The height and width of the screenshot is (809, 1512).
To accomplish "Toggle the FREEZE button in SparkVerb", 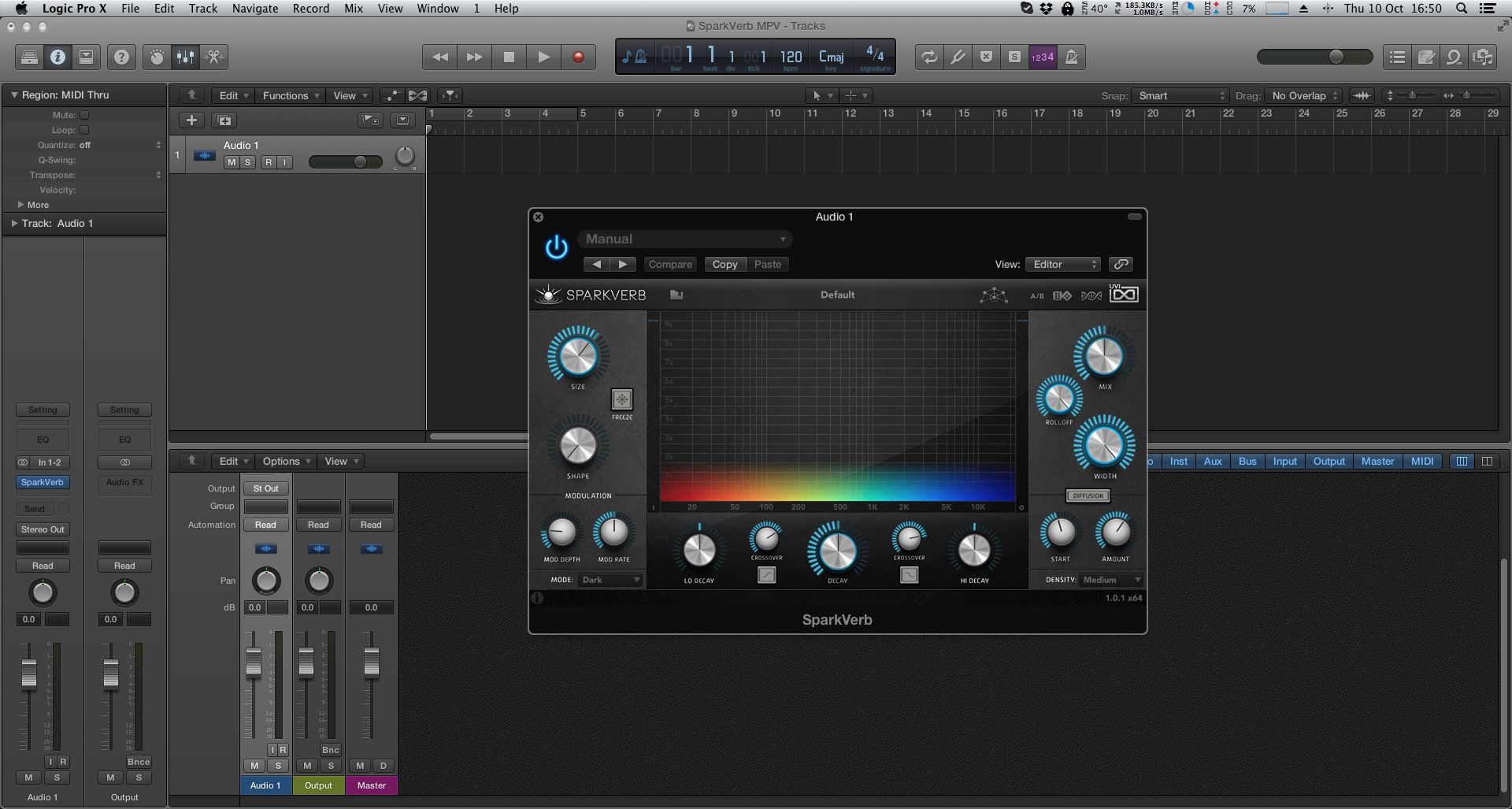I will coord(622,399).
